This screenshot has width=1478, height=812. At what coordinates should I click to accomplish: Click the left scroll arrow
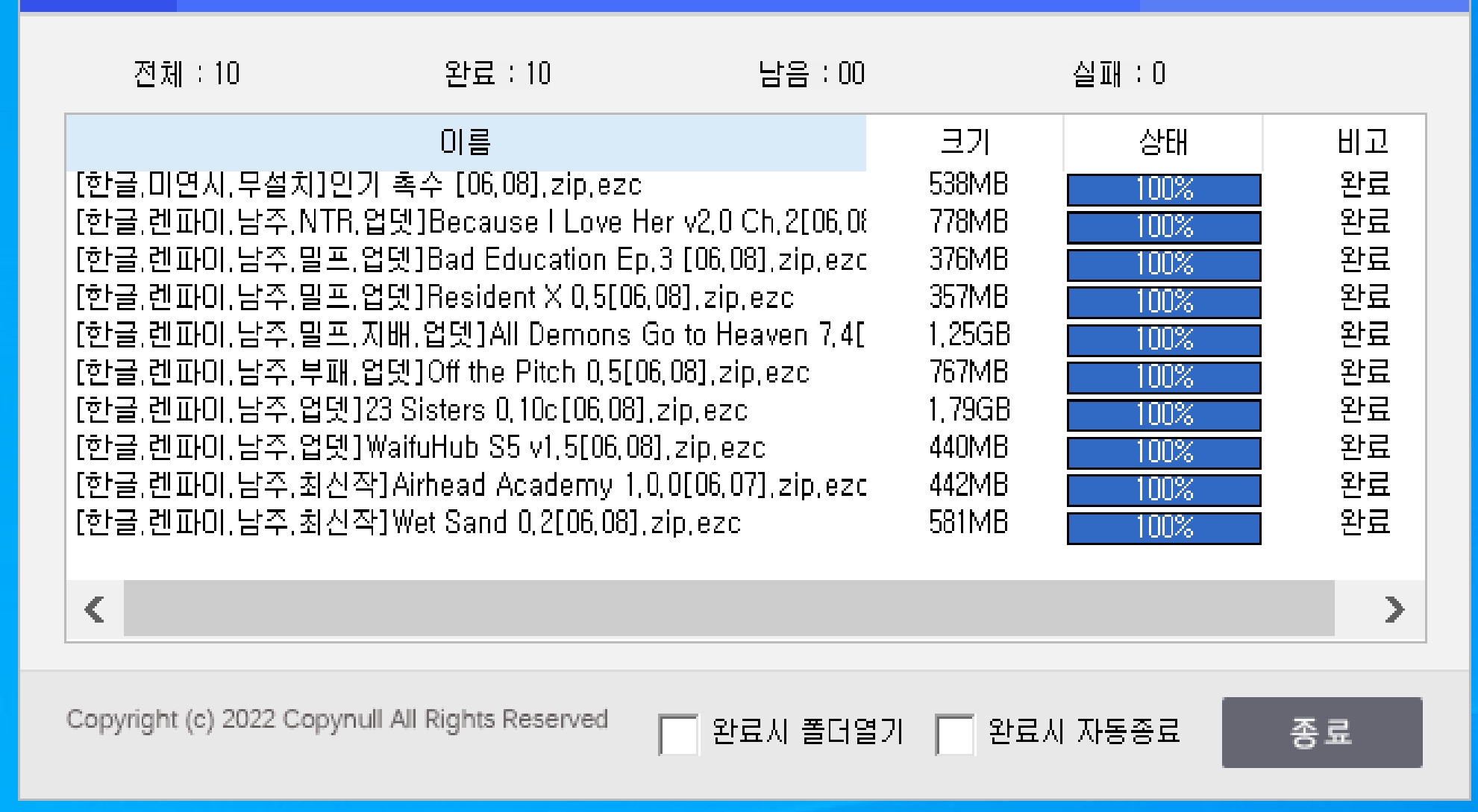pos(95,609)
